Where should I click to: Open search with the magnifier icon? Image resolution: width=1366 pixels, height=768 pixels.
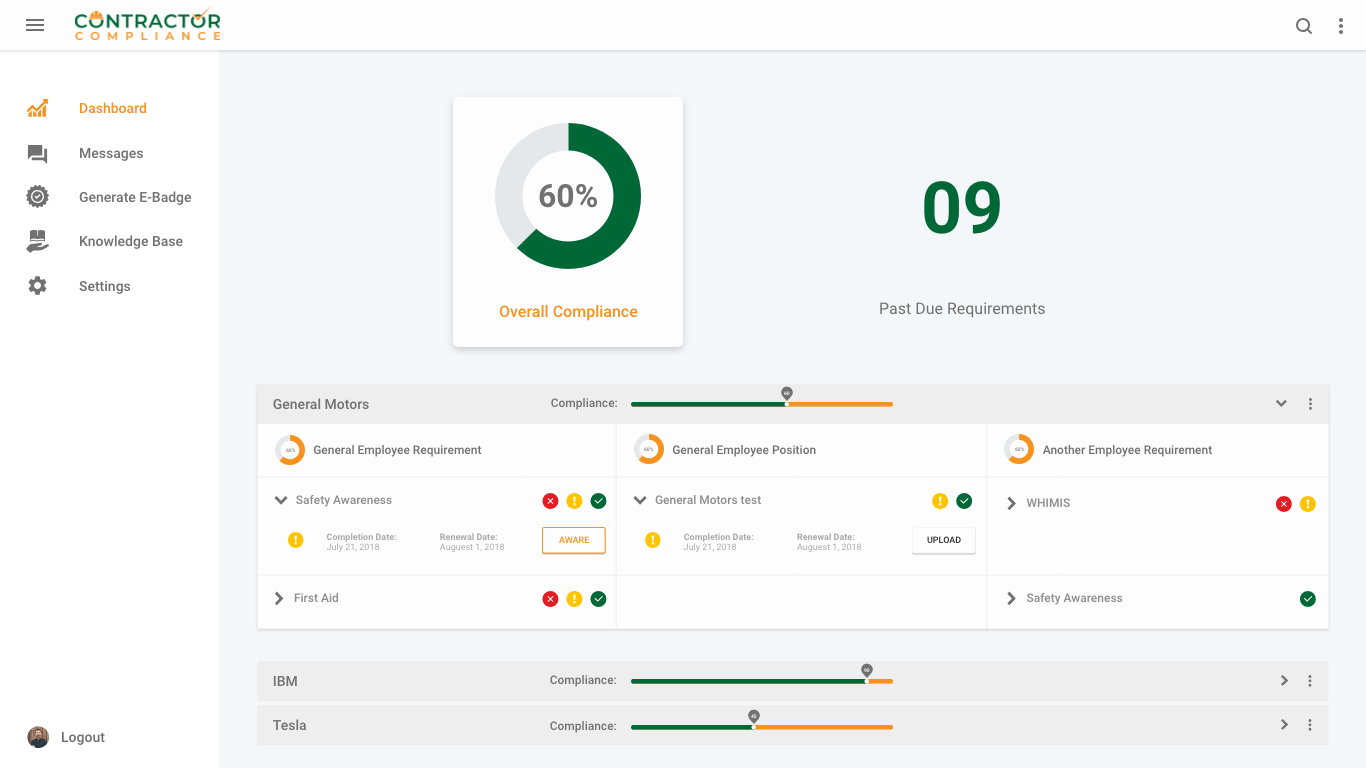point(1304,27)
